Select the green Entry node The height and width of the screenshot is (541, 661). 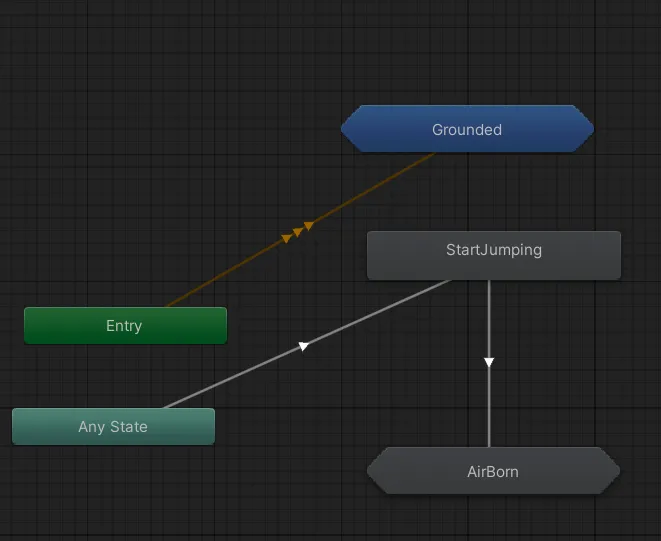(125, 326)
